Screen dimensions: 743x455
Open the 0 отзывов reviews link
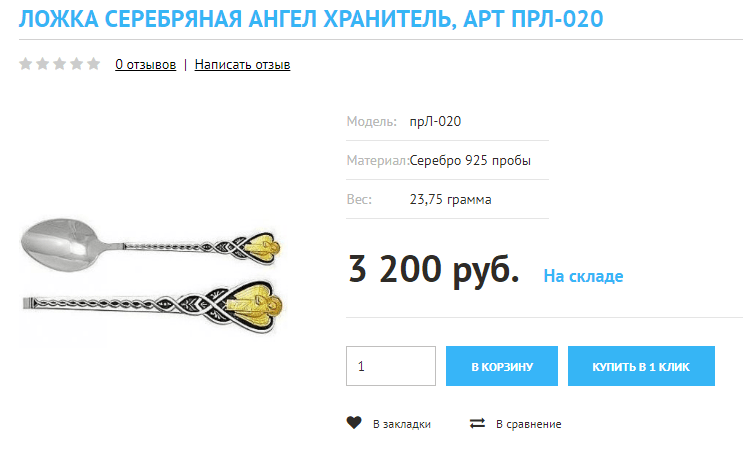(145, 64)
